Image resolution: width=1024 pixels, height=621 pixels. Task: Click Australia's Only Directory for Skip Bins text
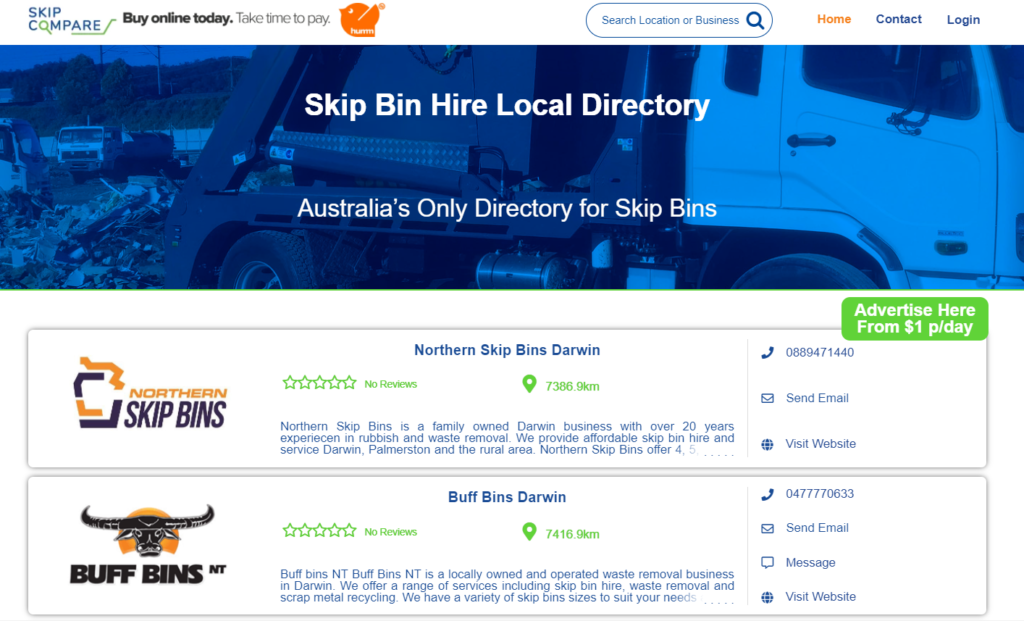[x=507, y=208]
